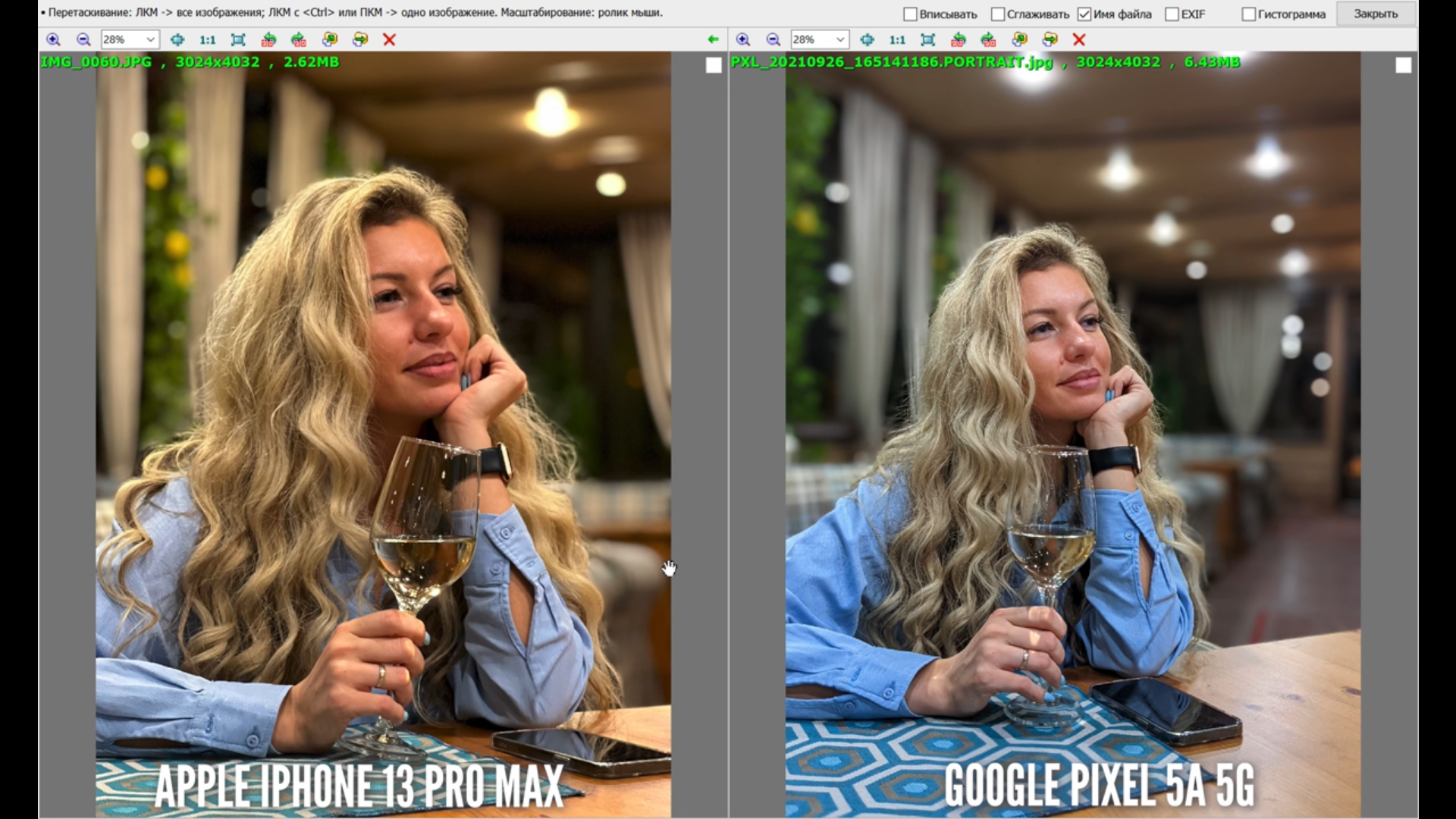The height and width of the screenshot is (819, 1456).
Task: Click green left arrow above iPhone image pane
Action: tap(713, 39)
